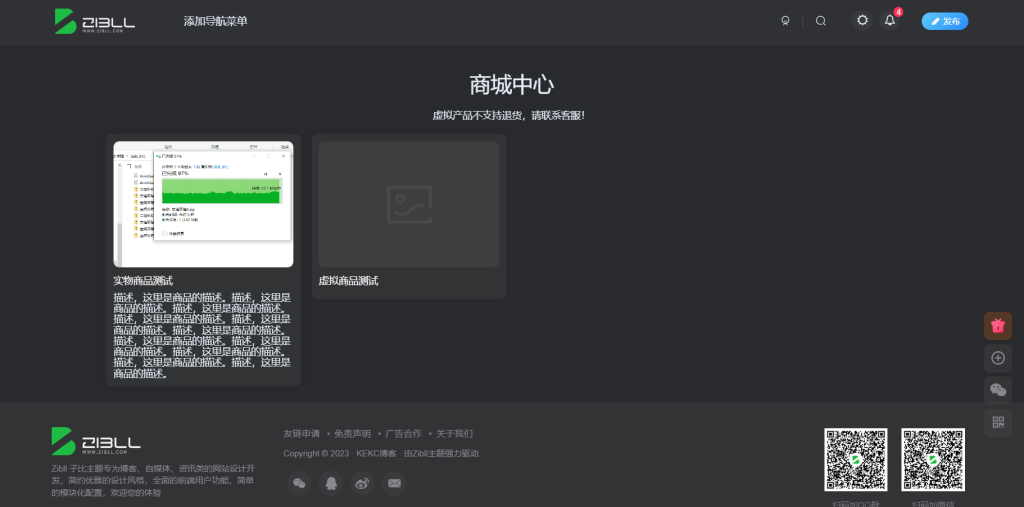1024x507 pixels.
Task: Click the 虚拟商品测试 product title
Action: [349, 281]
